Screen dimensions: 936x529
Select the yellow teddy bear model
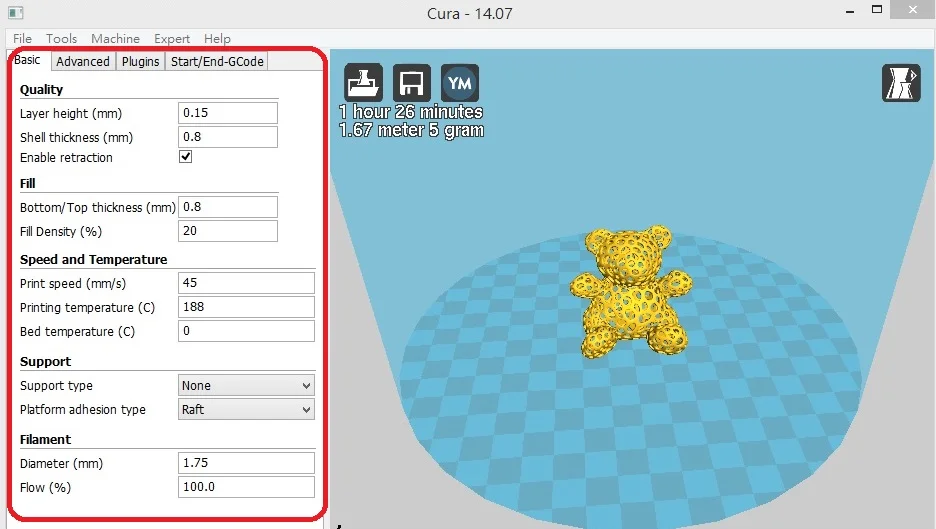(630, 291)
